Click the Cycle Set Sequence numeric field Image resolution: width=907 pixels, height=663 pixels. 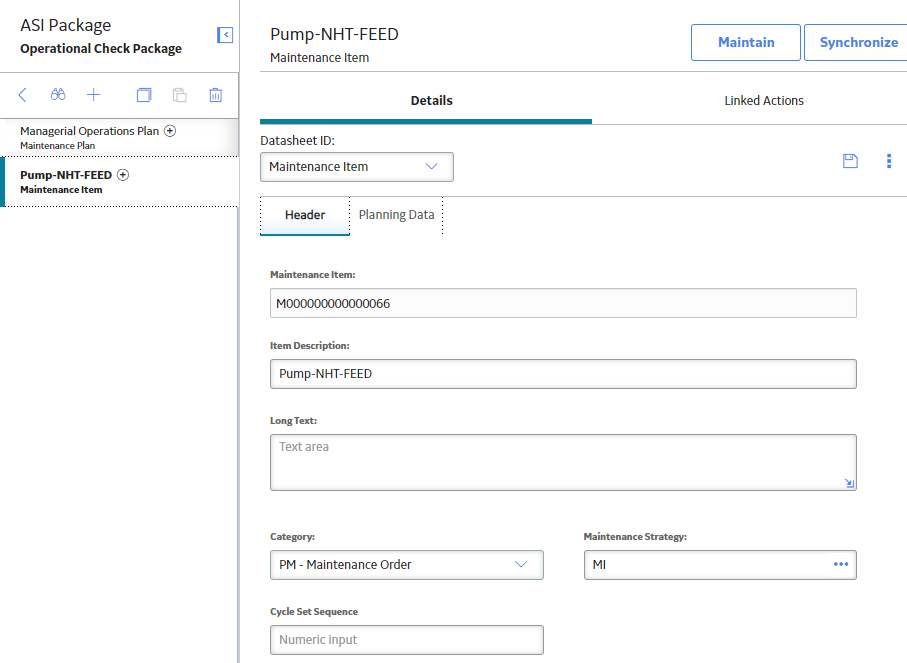coord(407,640)
